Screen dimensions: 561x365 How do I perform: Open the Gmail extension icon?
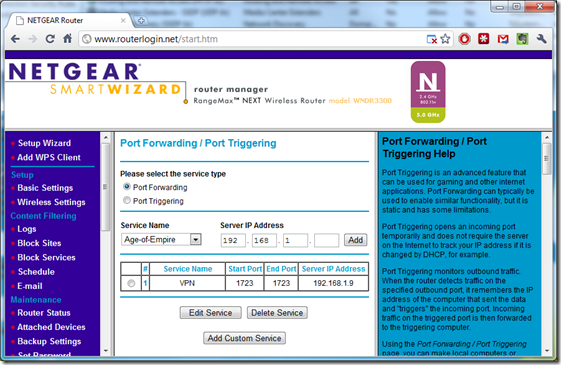coord(503,39)
